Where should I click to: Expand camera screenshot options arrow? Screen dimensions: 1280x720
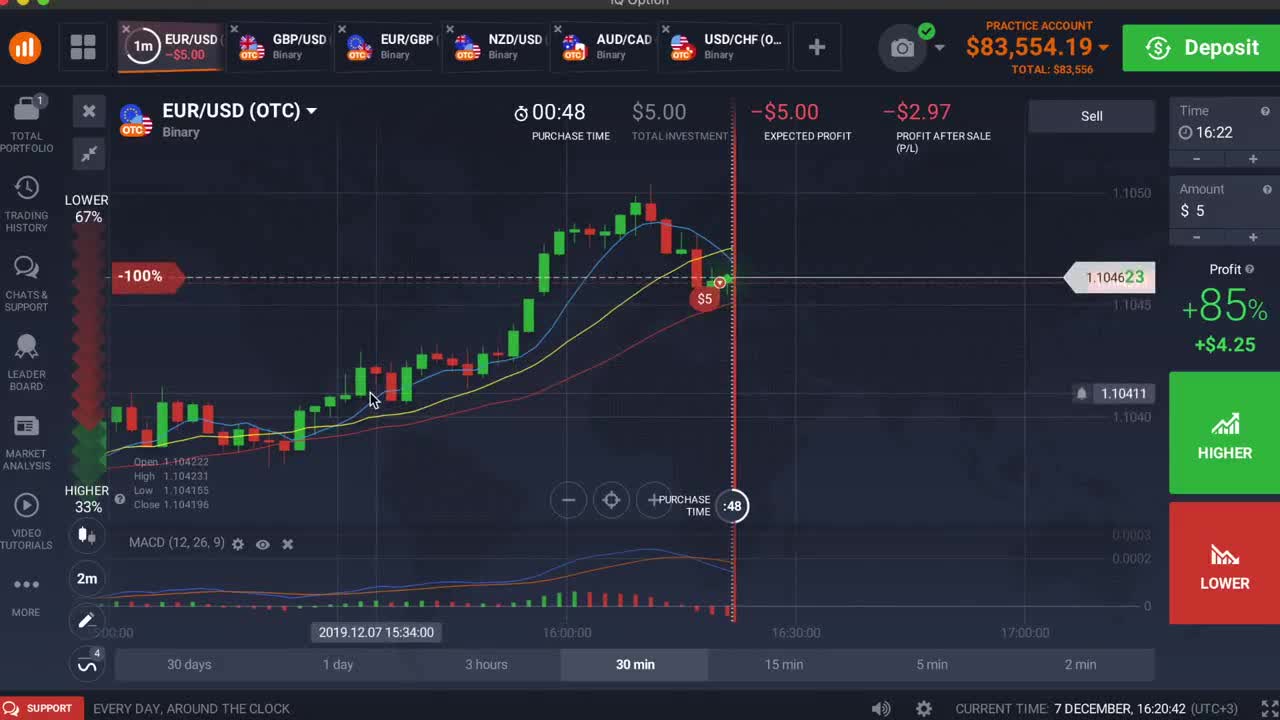coord(938,47)
